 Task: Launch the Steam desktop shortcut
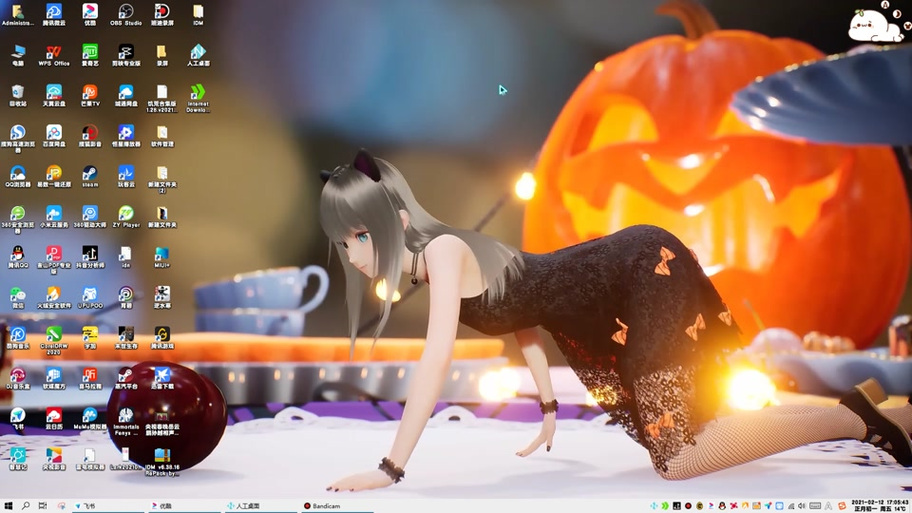90,176
